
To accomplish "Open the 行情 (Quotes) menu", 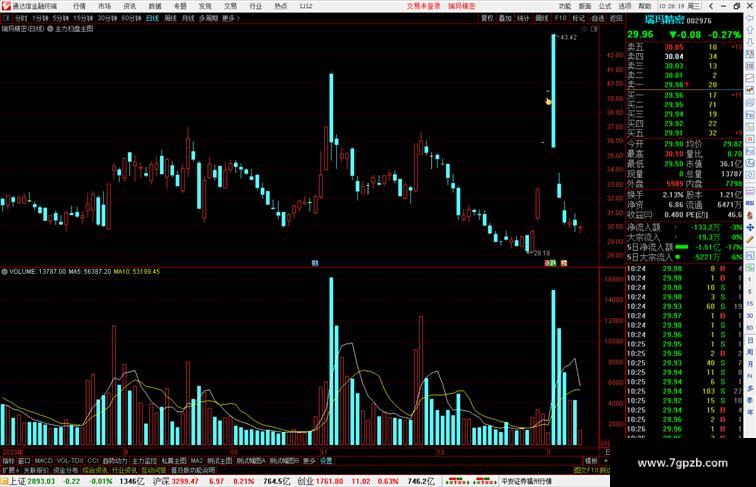I will coord(80,6).
